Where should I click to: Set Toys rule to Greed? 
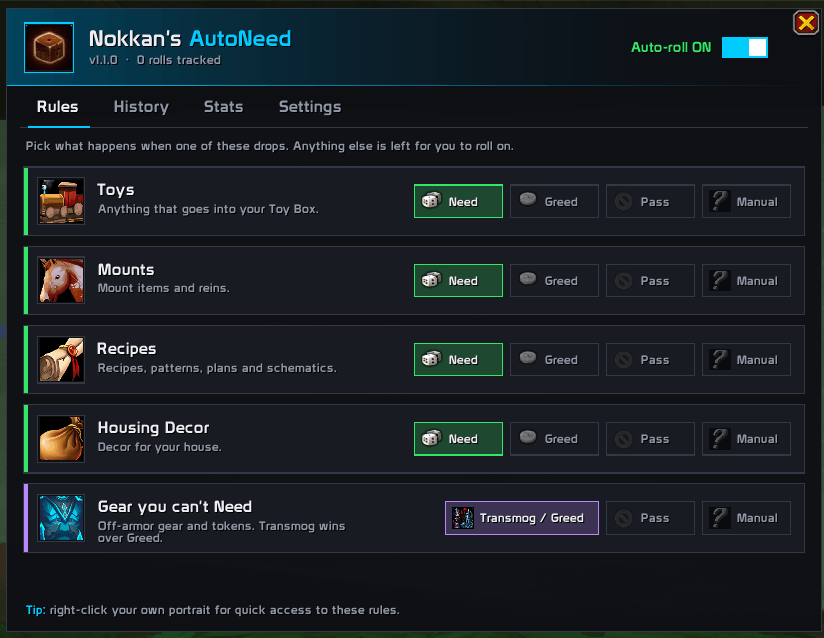[x=554, y=201]
